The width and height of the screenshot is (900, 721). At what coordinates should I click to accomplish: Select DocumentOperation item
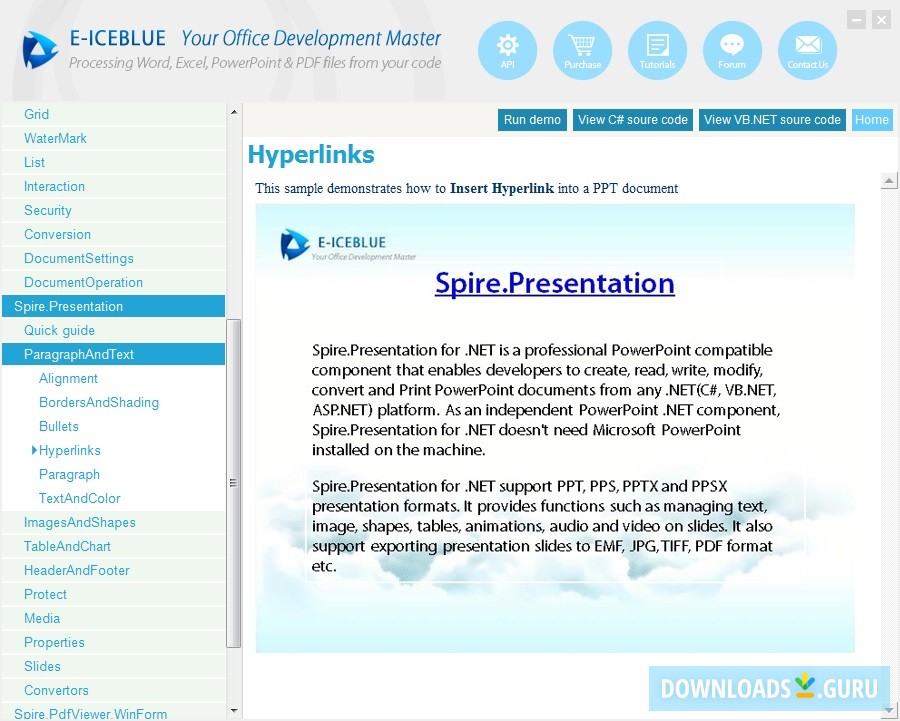114,283
